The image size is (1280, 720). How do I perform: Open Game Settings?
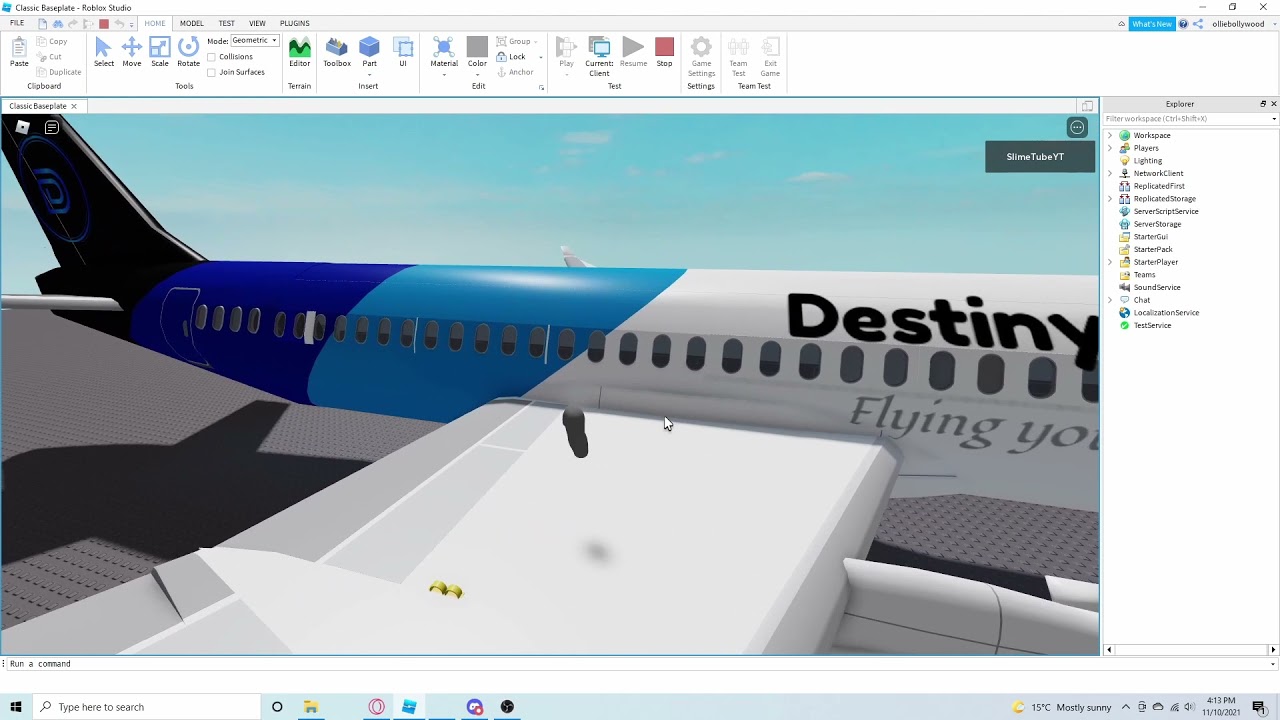coord(701,56)
